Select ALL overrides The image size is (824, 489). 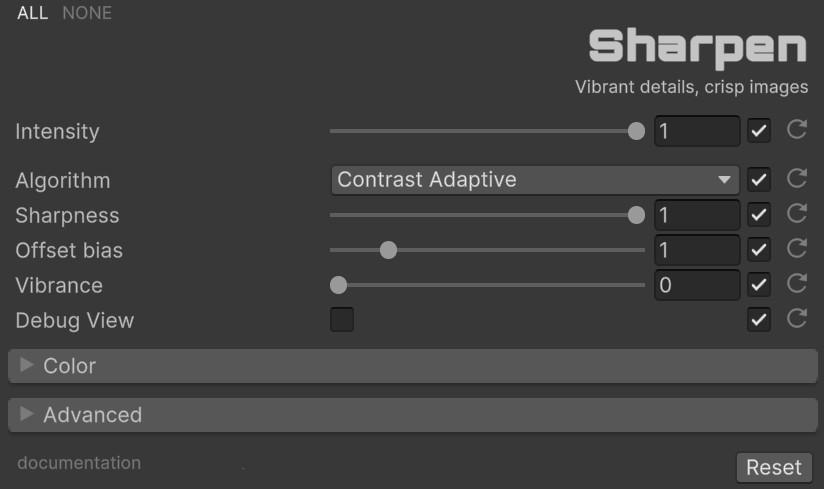(x=32, y=13)
